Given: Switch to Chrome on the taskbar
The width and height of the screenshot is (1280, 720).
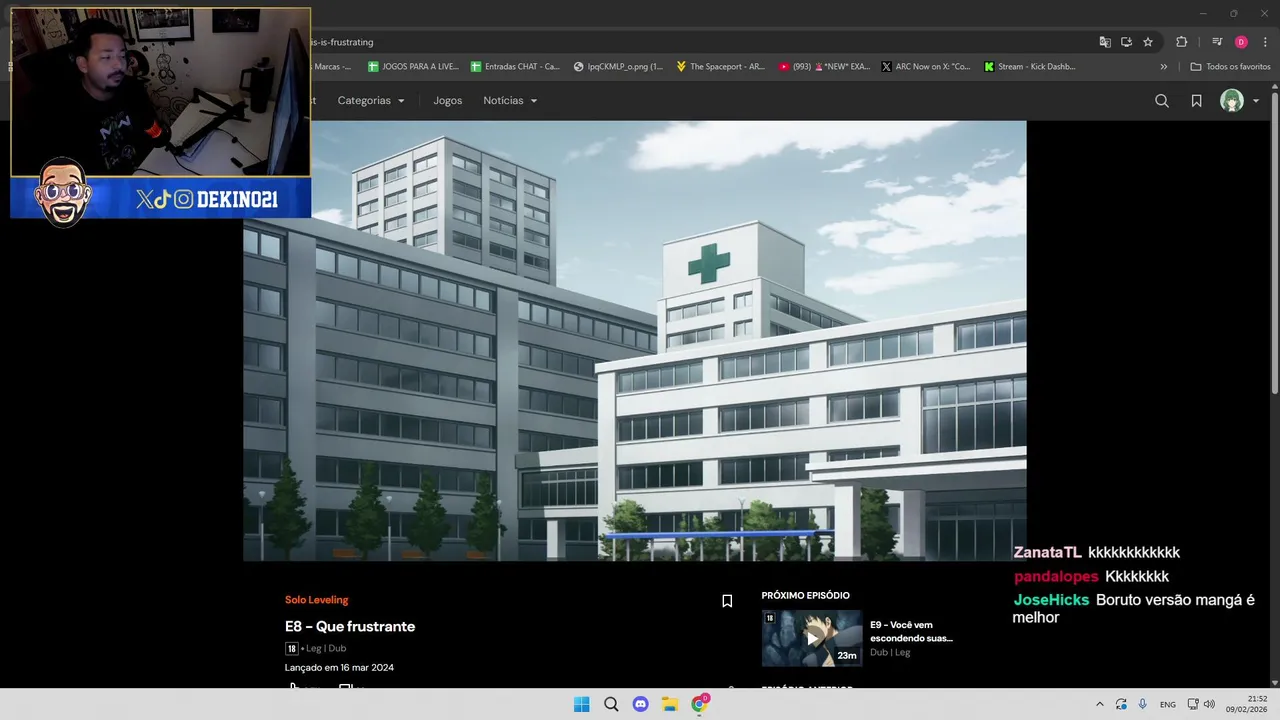Looking at the screenshot, I should point(699,704).
